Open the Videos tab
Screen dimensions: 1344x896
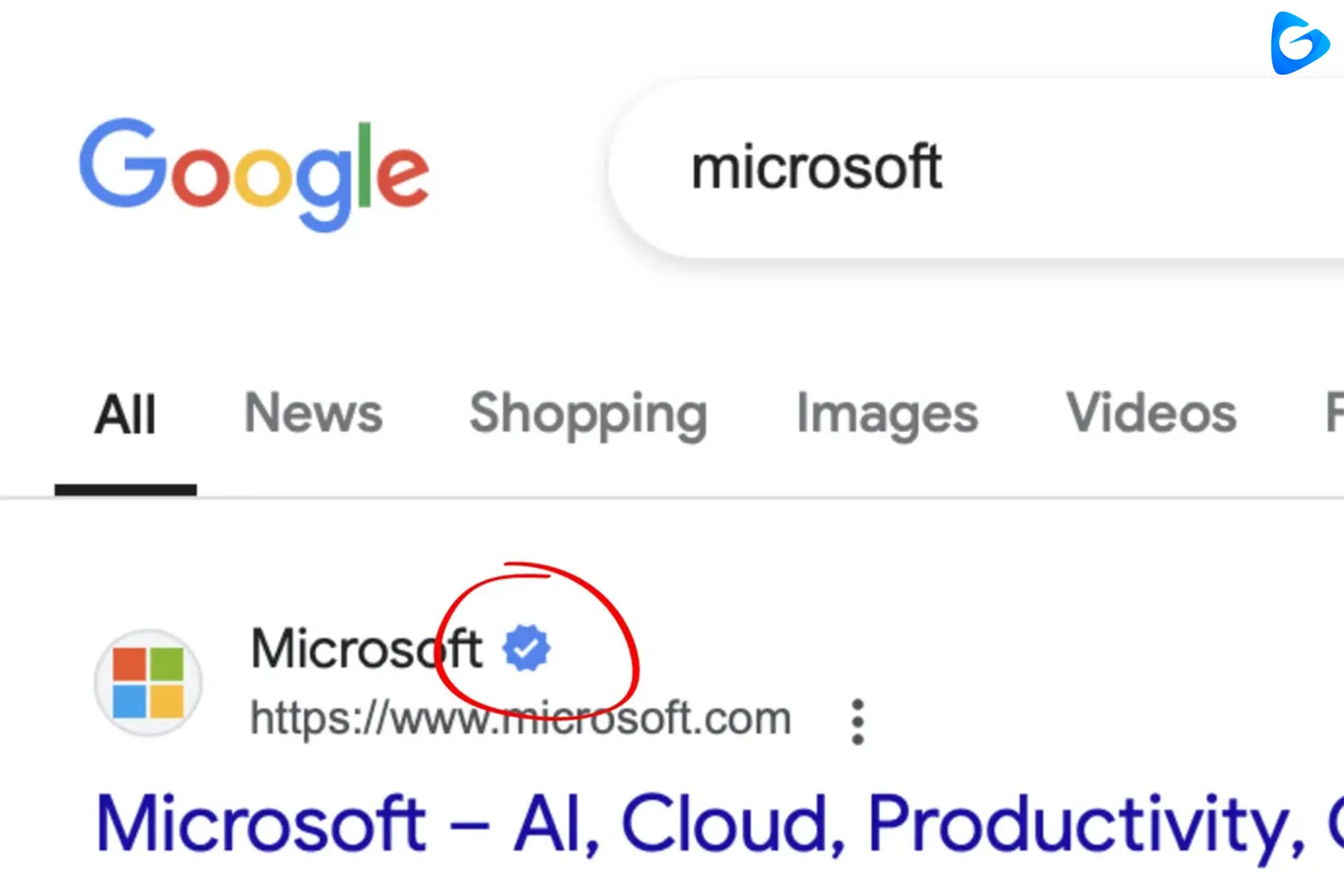1151,413
